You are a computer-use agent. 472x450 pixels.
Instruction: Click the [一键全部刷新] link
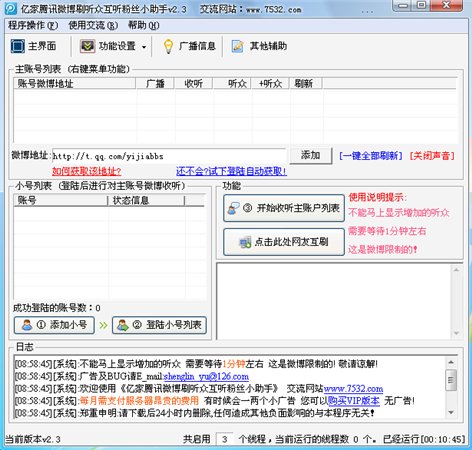coord(371,156)
